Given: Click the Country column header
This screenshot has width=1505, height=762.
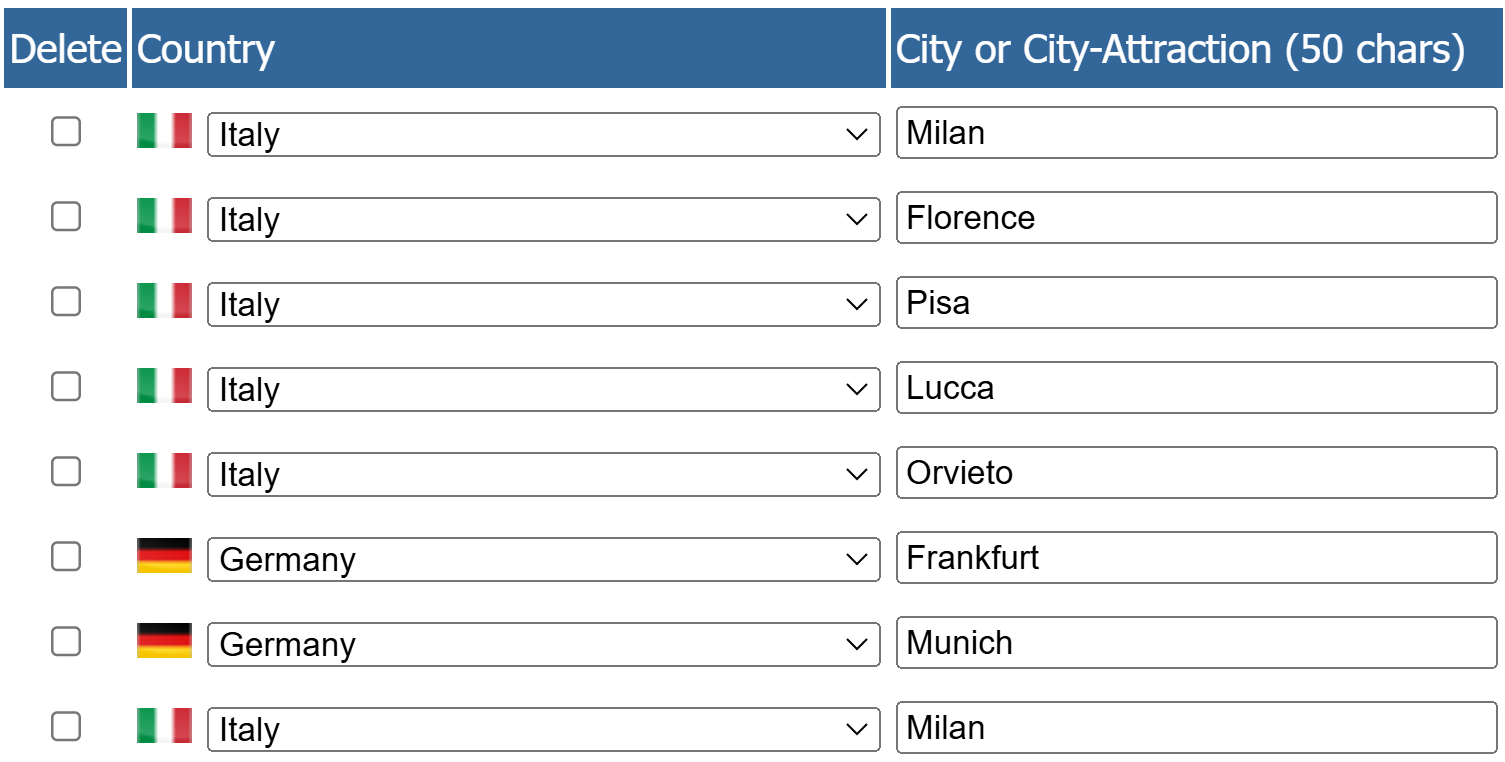Looking at the screenshot, I should coord(509,48).
